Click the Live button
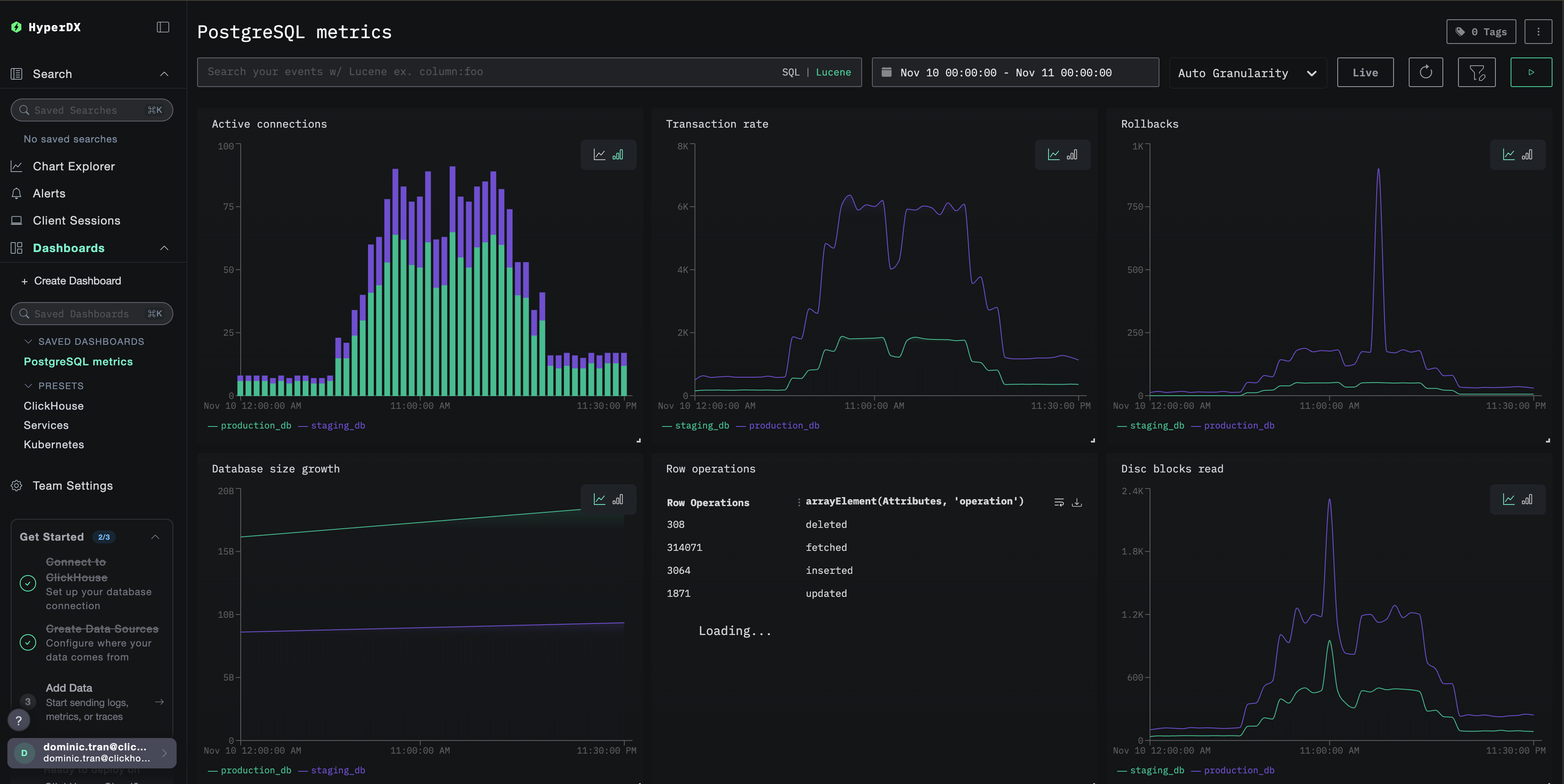Viewport: 1564px width, 784px height. pyautogui.click(x=1365, y=73)
